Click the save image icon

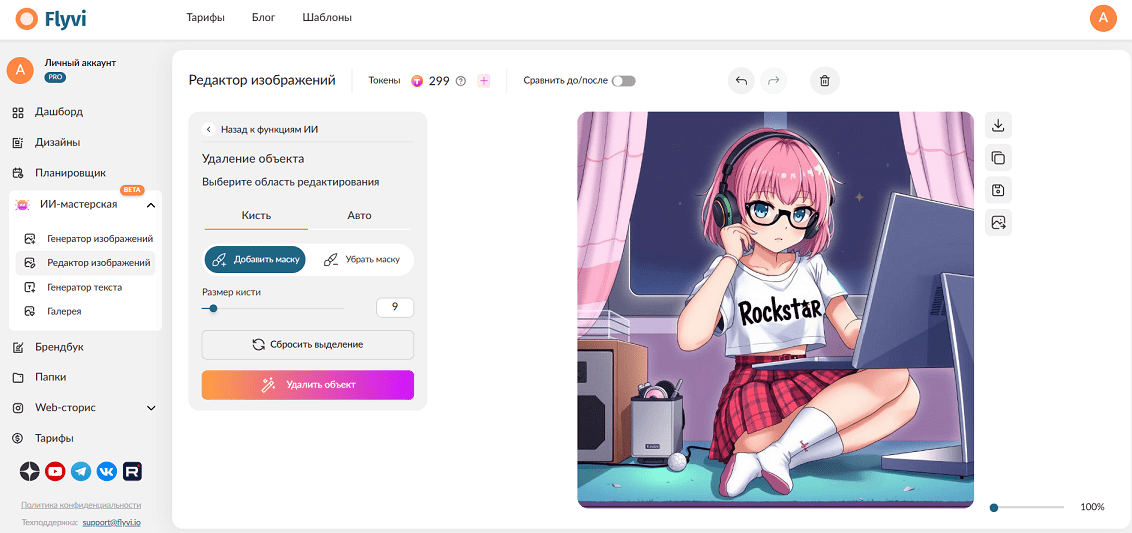pos(998,190)
